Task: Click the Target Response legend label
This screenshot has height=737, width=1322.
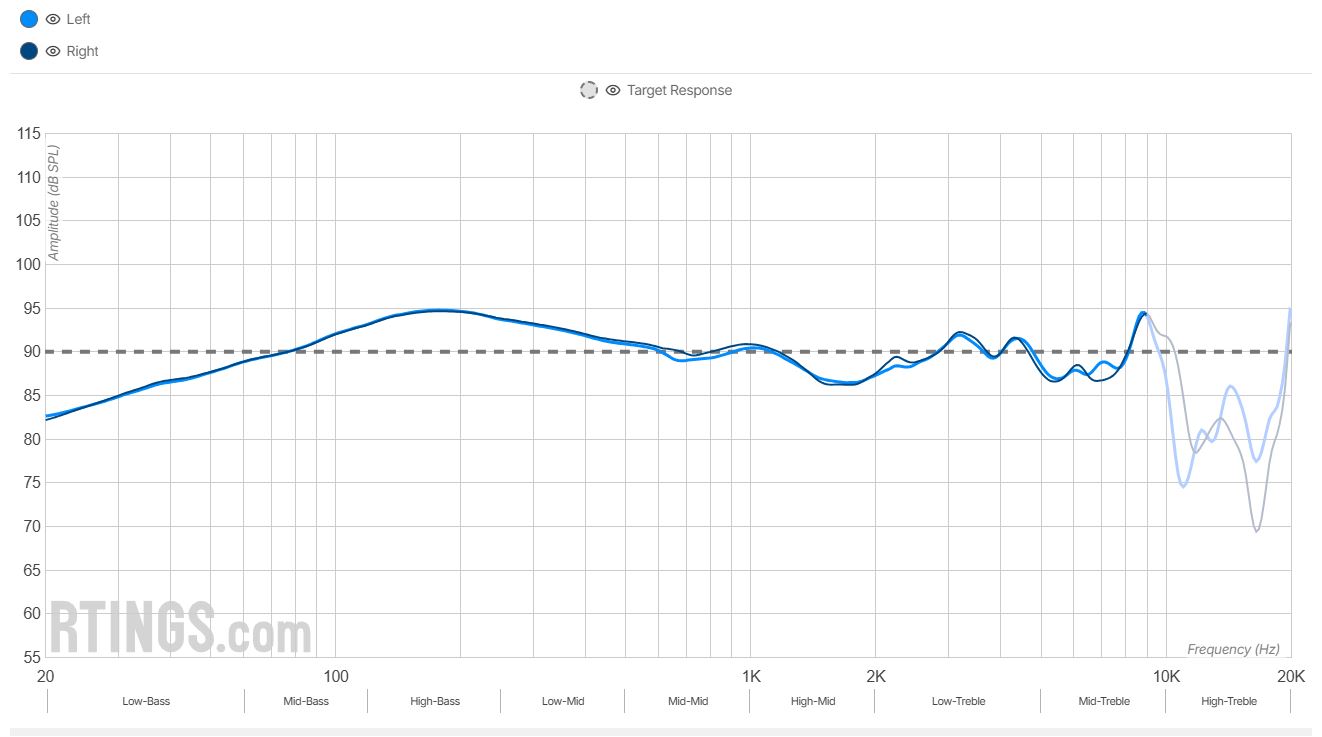Action: pos(679,90)
